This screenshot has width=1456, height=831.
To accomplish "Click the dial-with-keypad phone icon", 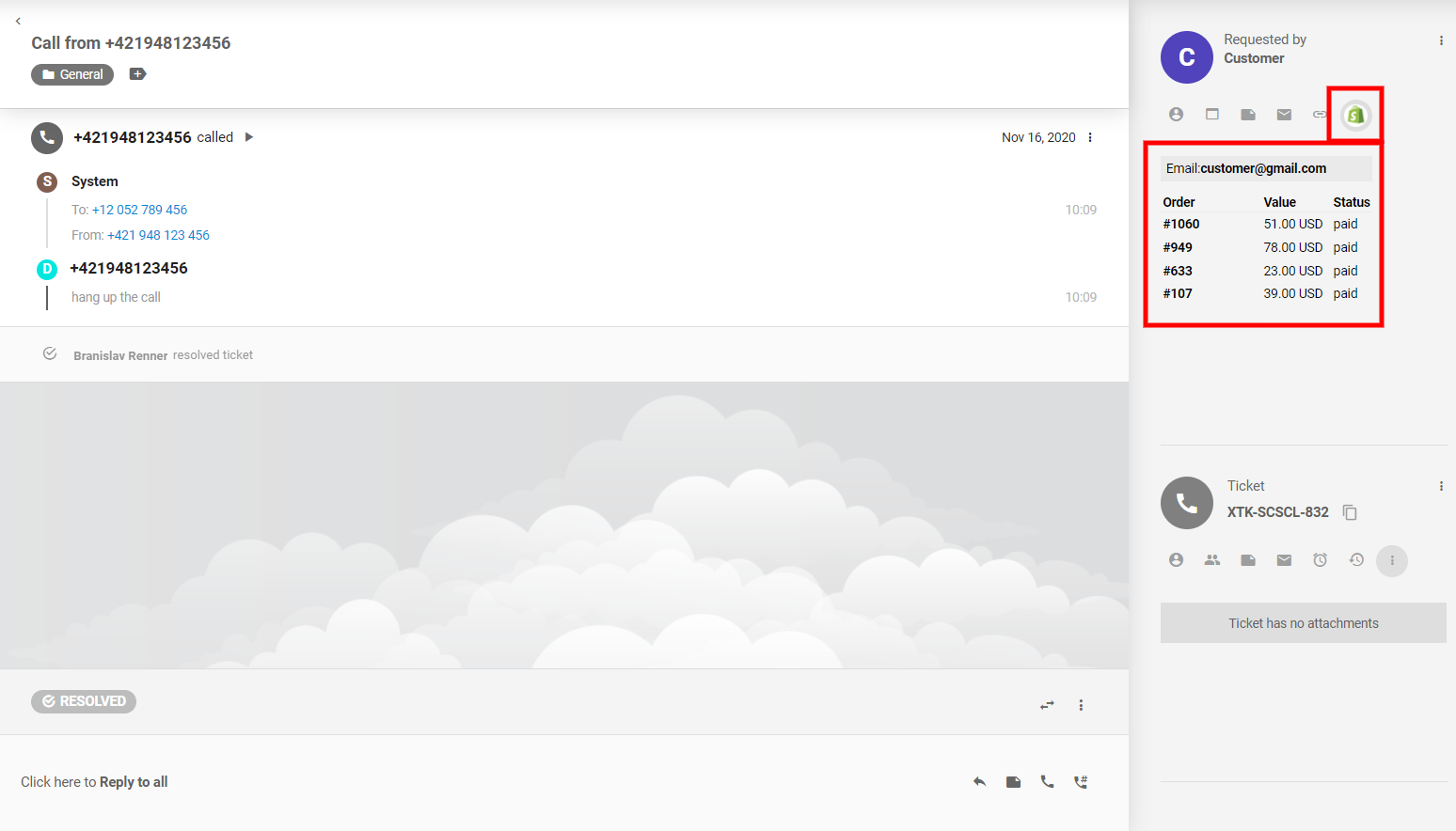I will point(1081,782).
